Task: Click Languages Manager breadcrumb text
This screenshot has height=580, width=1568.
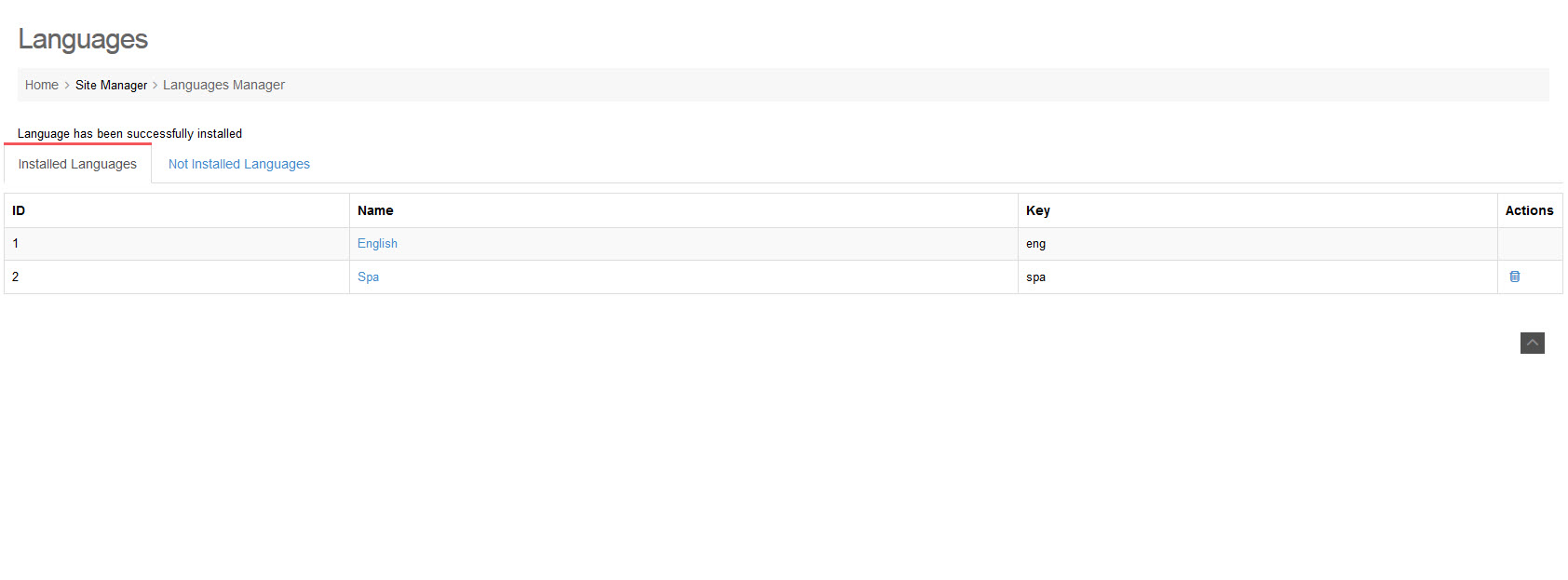Action: [x=223, y=85]
